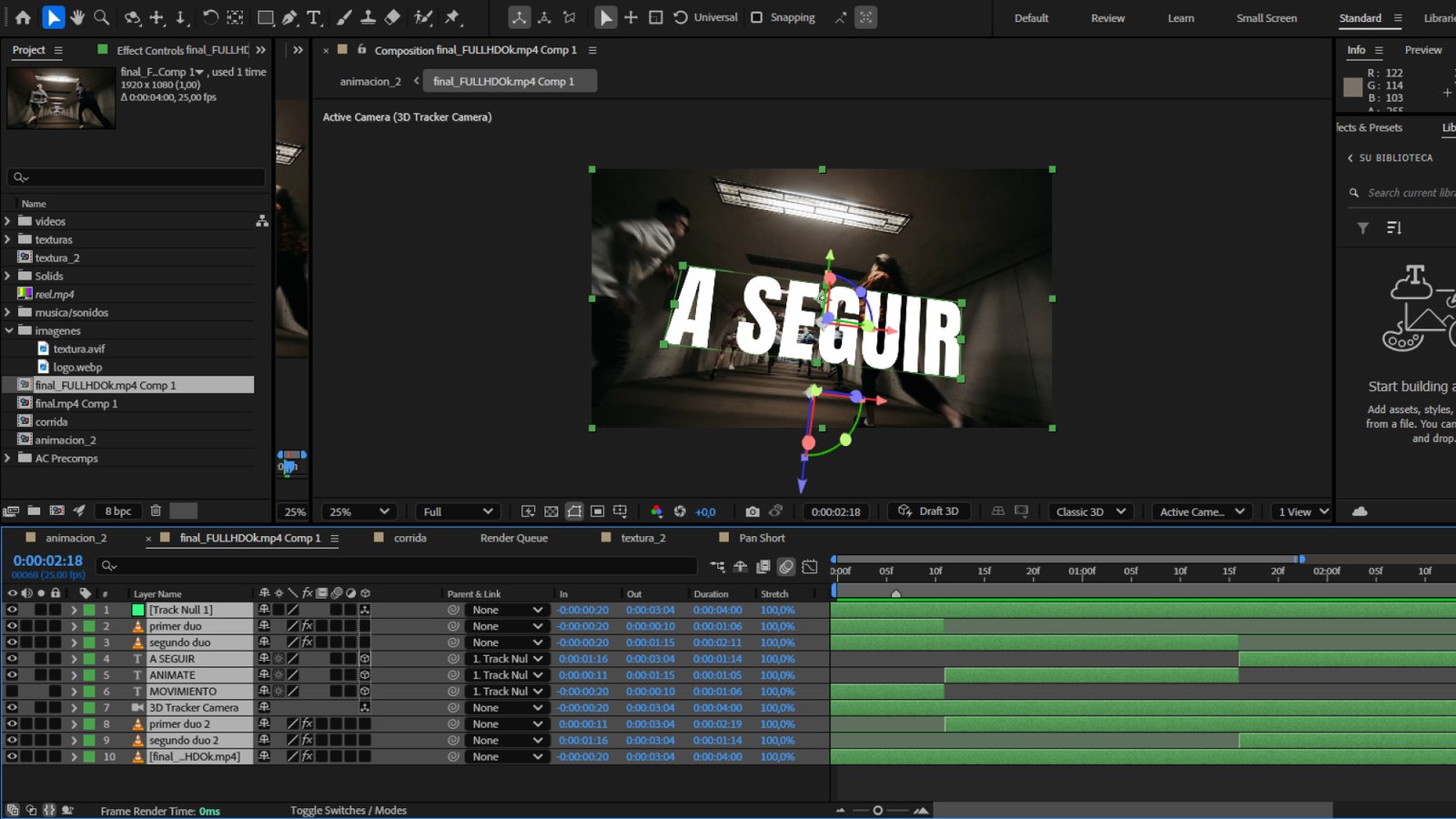Select the Rectangle shape tool

265,17
